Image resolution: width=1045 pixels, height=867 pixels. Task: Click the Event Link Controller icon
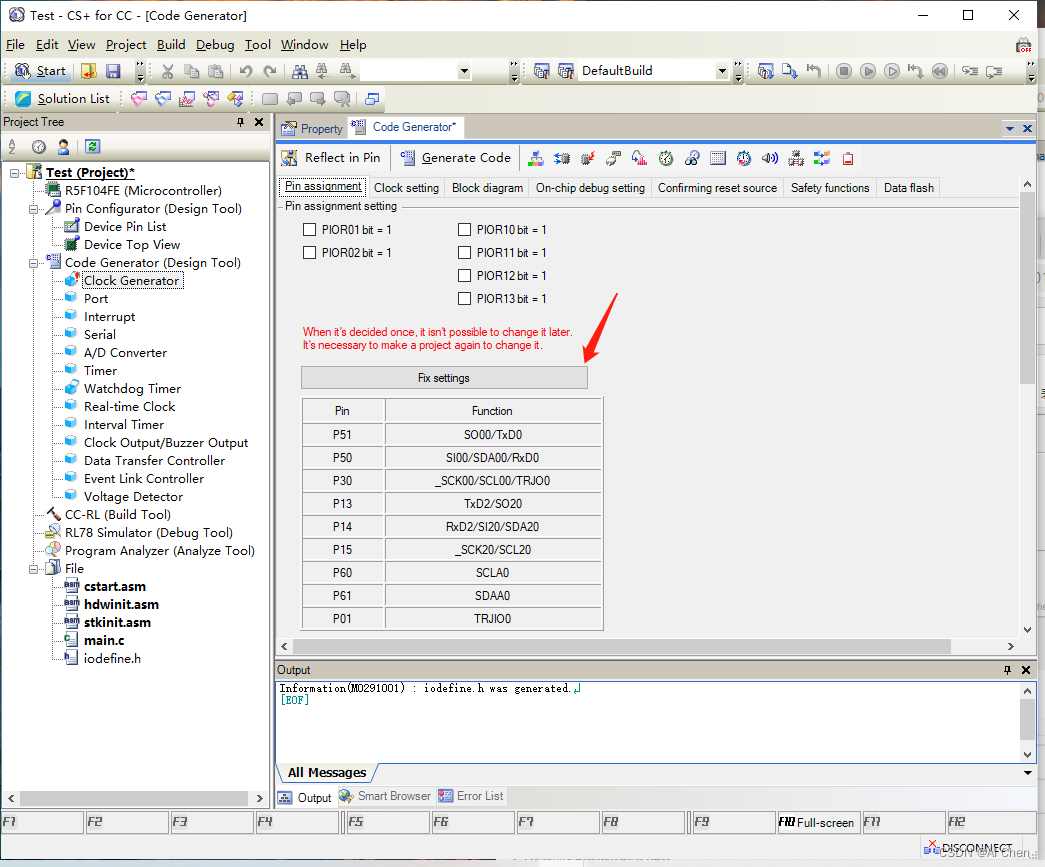822,158
